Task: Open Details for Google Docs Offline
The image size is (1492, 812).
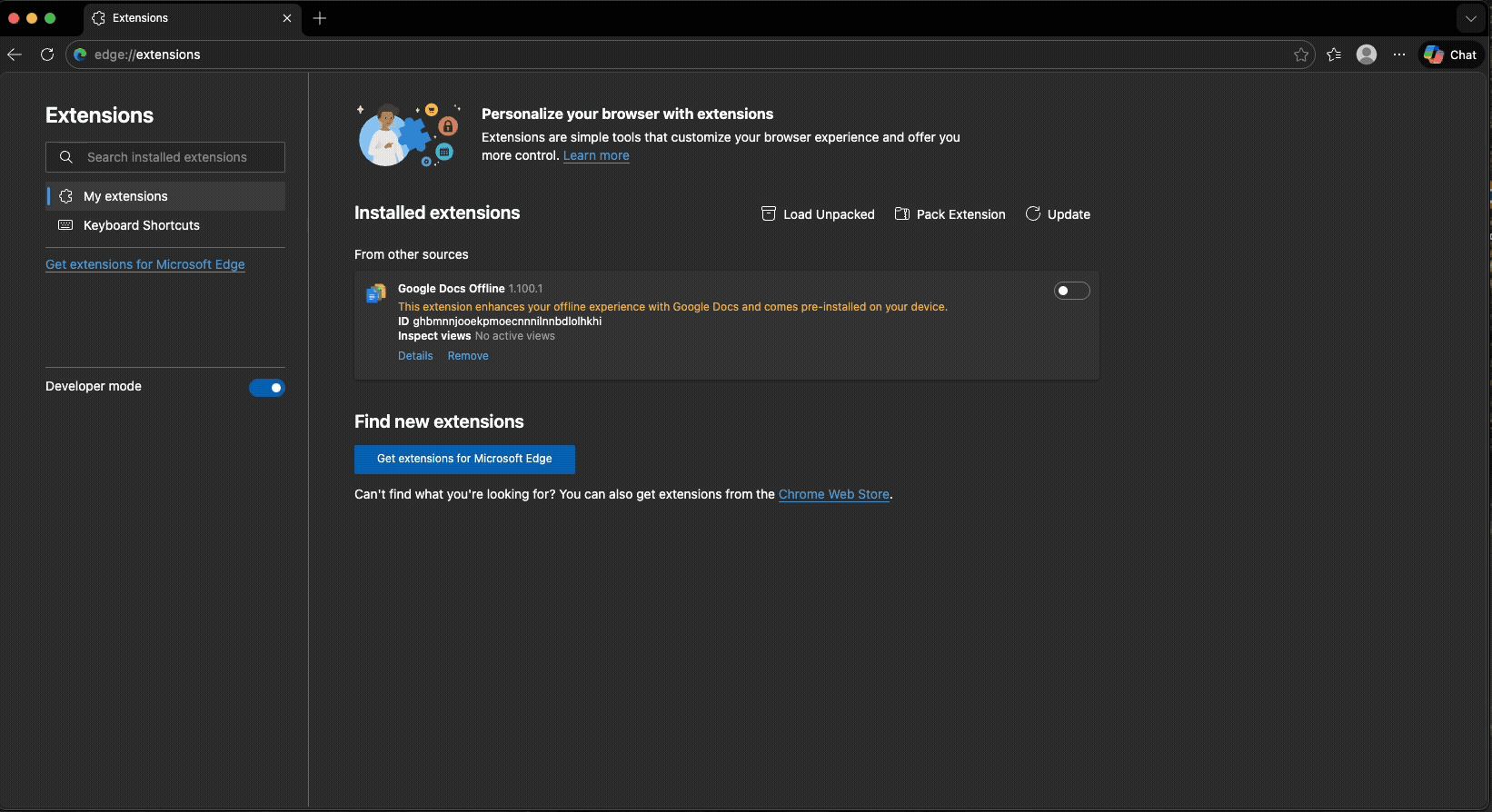Action: pos(415,356)
